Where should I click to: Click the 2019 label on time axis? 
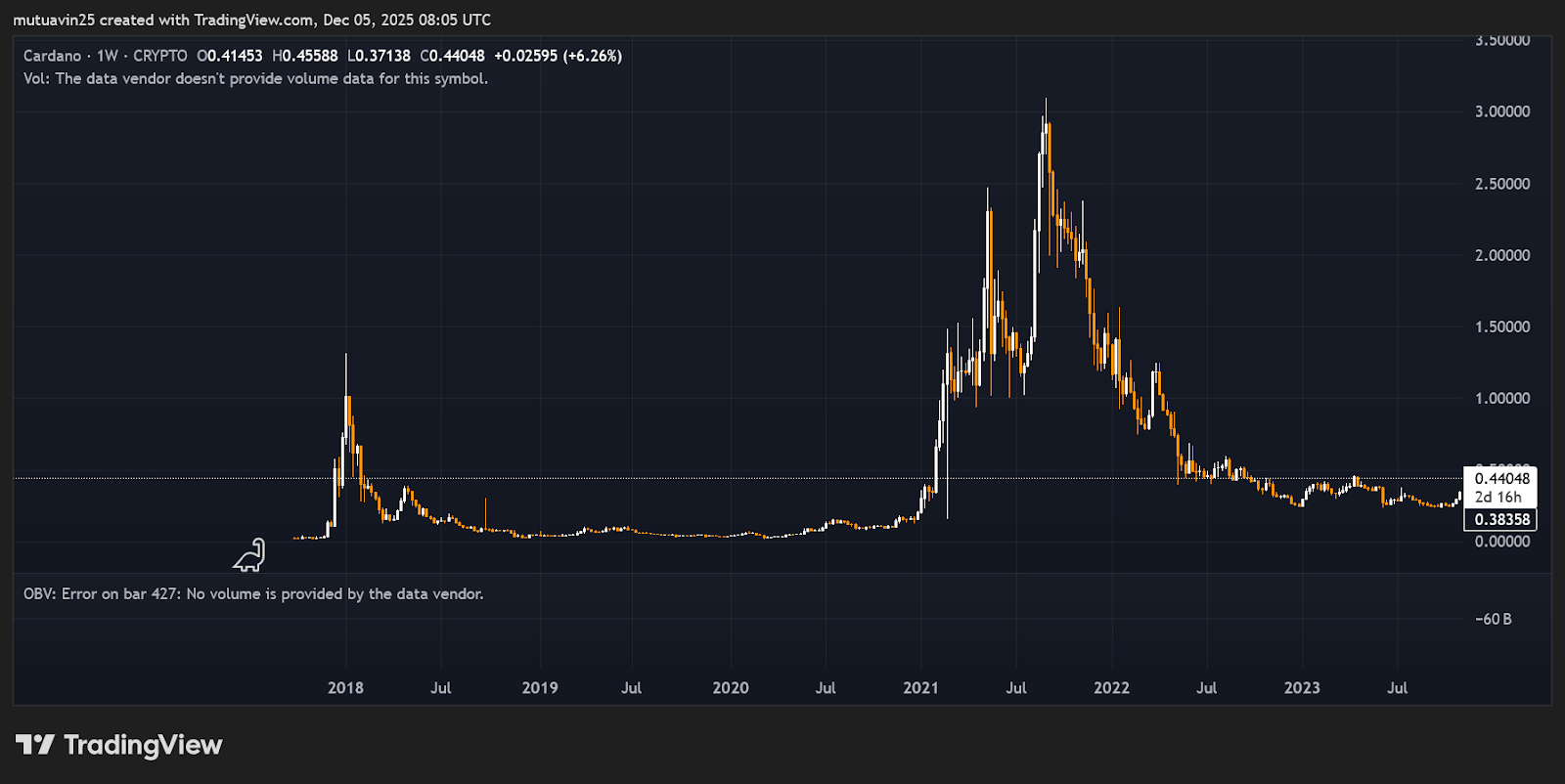pos(540,687)
